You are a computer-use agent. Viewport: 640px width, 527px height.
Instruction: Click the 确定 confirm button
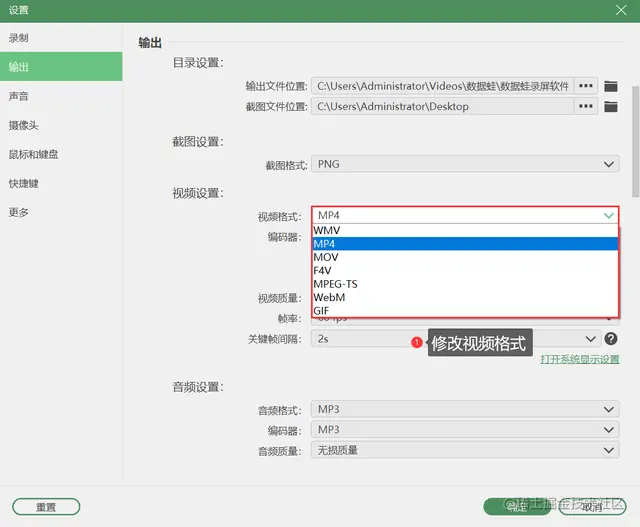(517, 507)
